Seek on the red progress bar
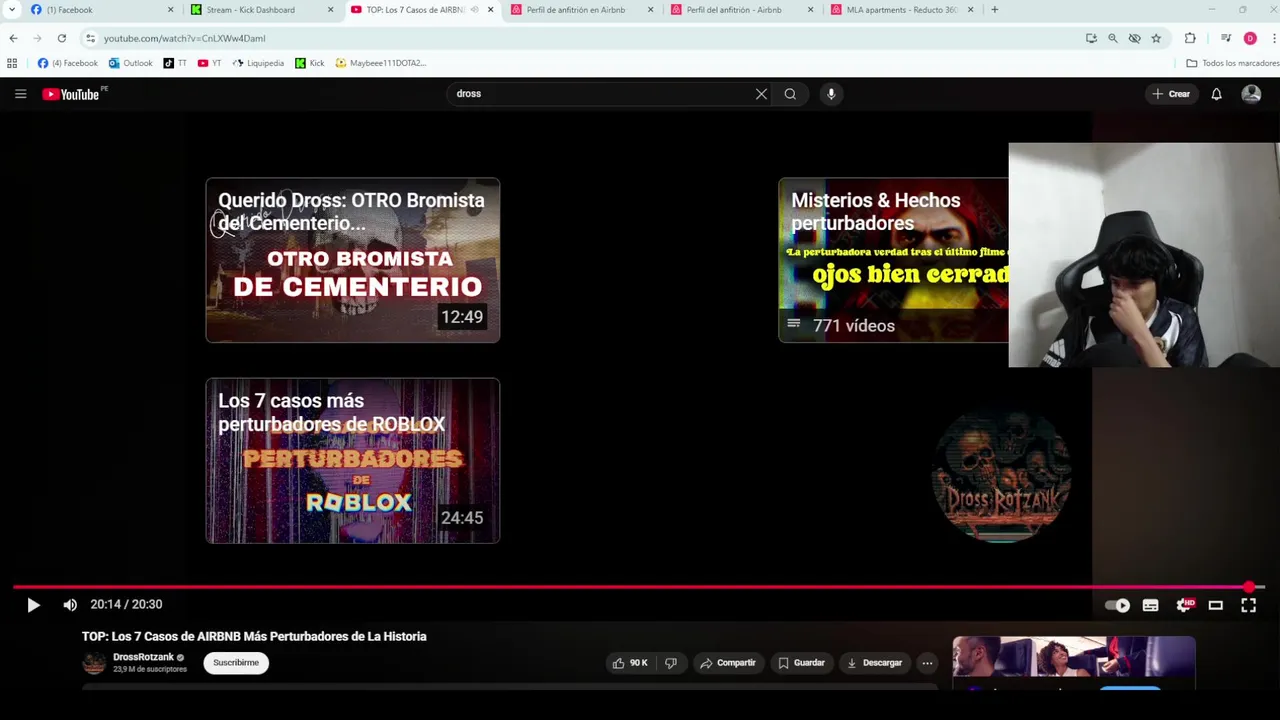This screenshot has height=720, width=1280. 640,587
